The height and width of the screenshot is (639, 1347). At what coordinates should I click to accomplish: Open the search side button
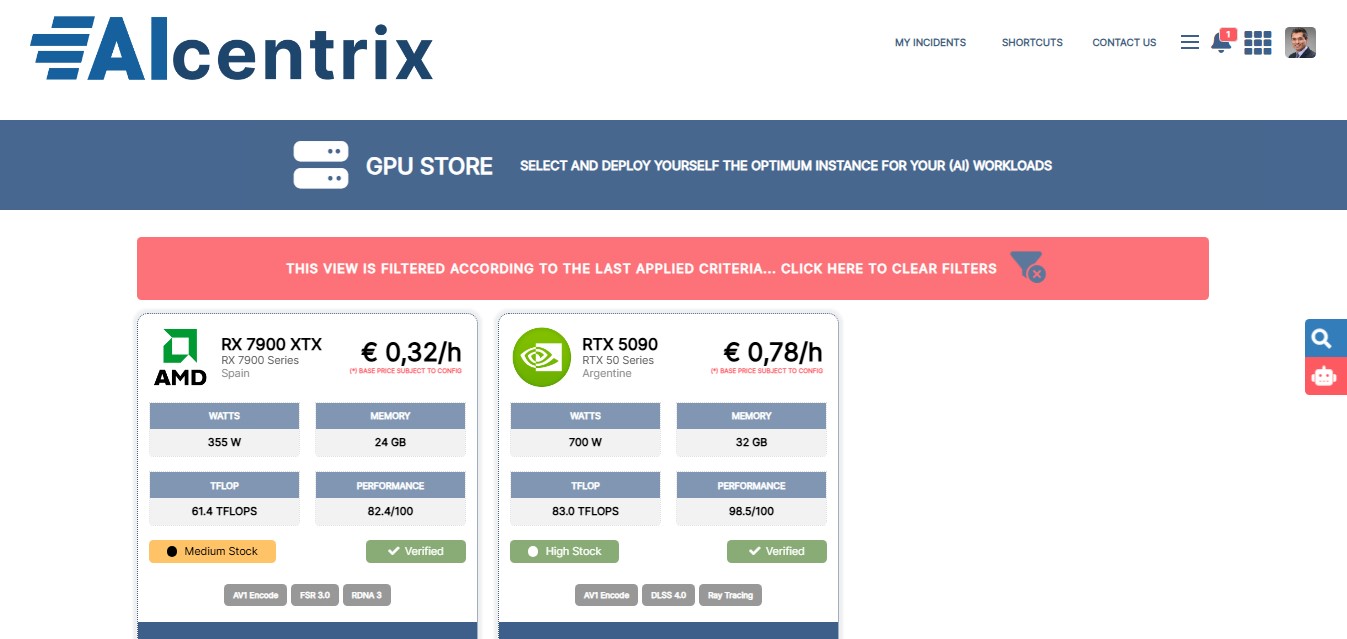[x=1324, y=338]
